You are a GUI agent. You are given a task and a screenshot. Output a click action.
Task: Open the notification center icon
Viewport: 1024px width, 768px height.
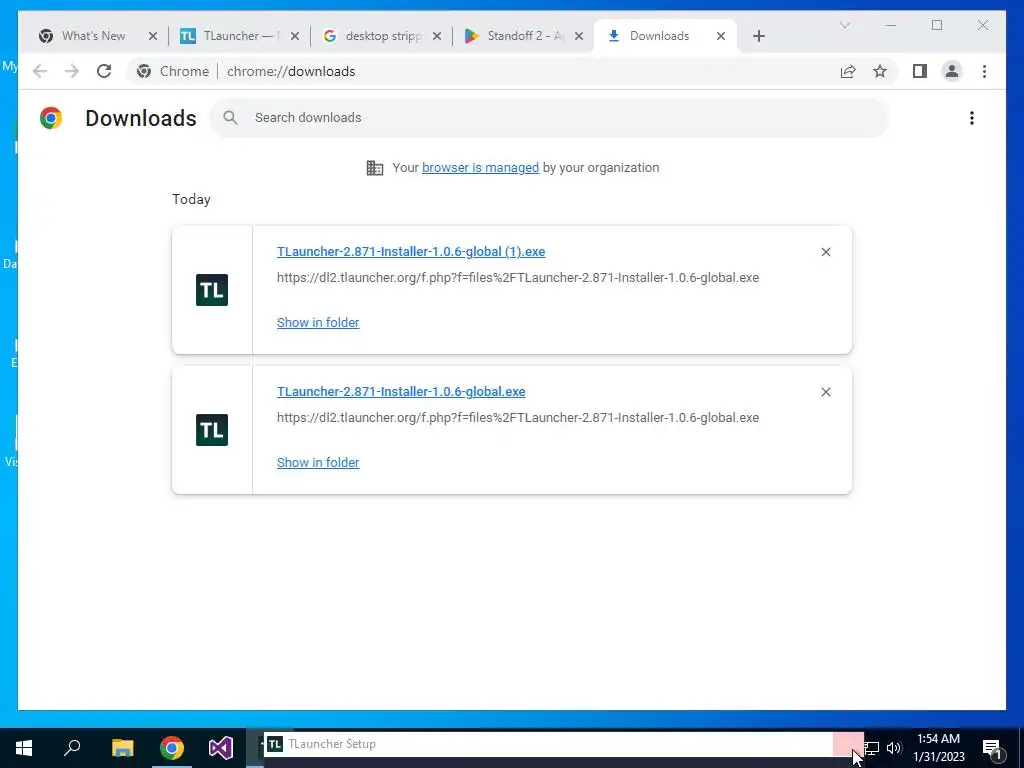(992, 748)
